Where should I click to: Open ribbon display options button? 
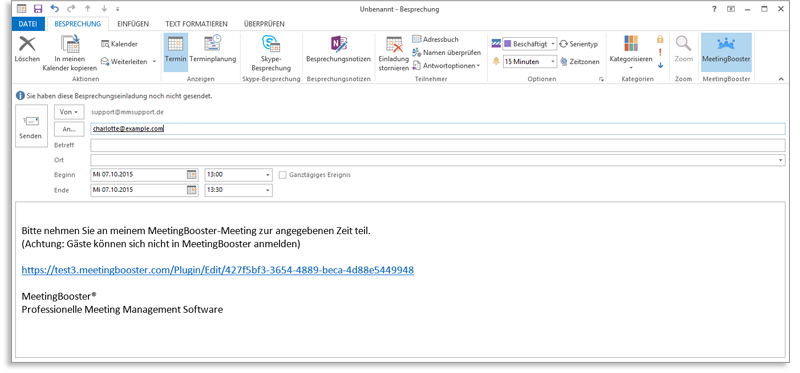[731, 9]
